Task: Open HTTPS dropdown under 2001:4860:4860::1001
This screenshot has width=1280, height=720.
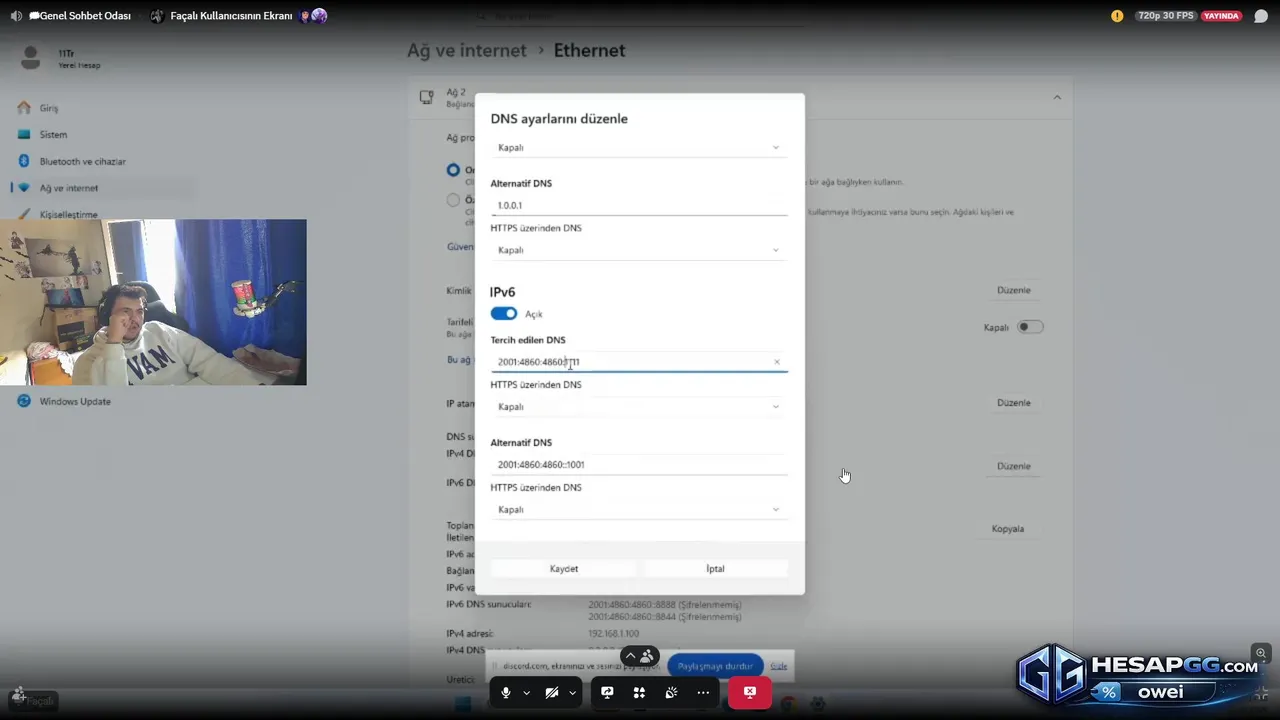Action: coord(639,509)
